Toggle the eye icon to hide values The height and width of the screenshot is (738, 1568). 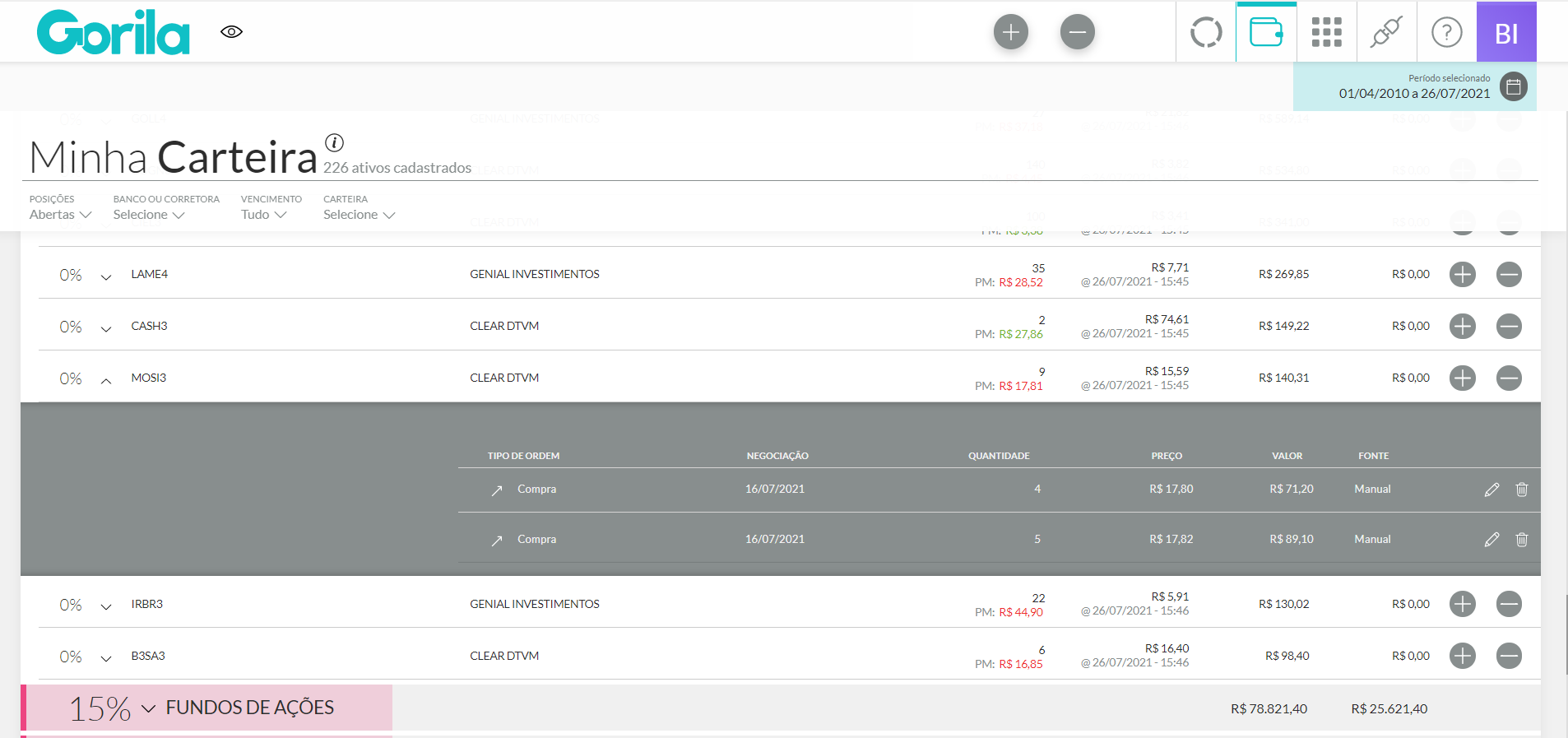pos(231,32)
